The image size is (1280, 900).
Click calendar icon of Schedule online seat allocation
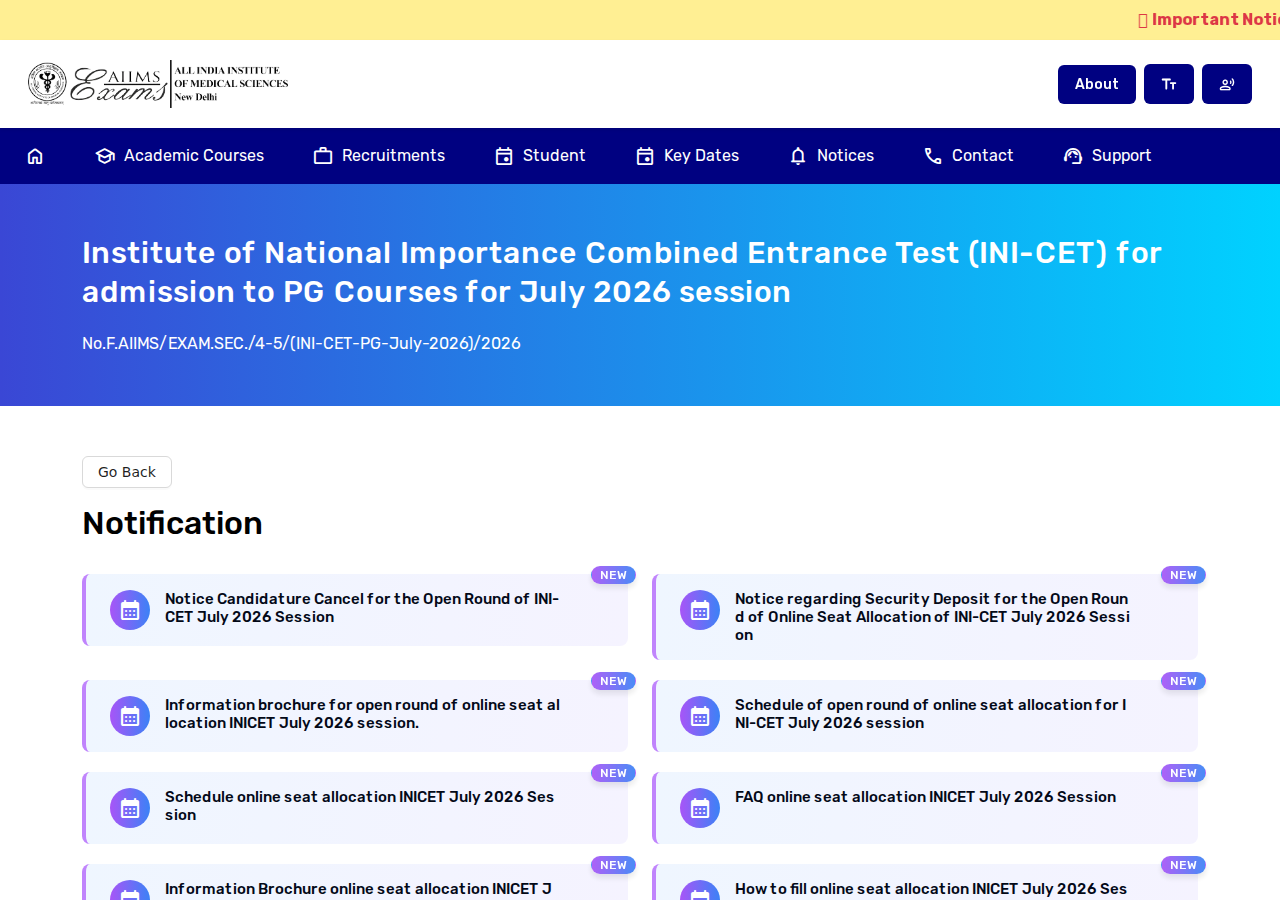click(x=130, y=808)
